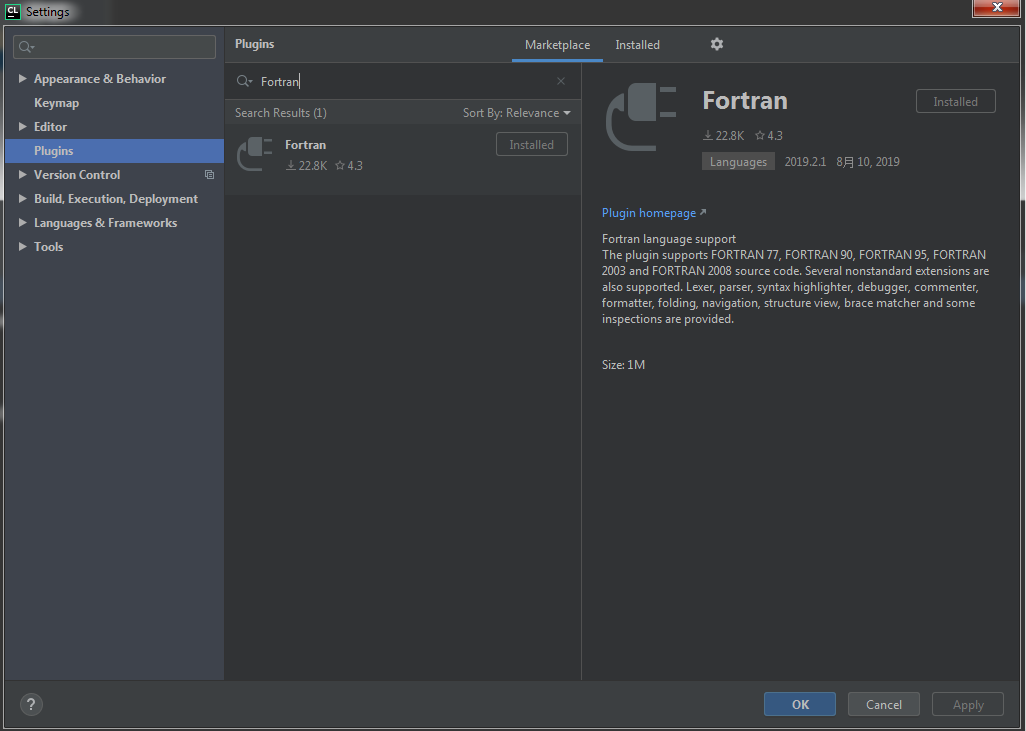Expand the Tools tree item
1026x731 pixels.
tap(22, 246)
